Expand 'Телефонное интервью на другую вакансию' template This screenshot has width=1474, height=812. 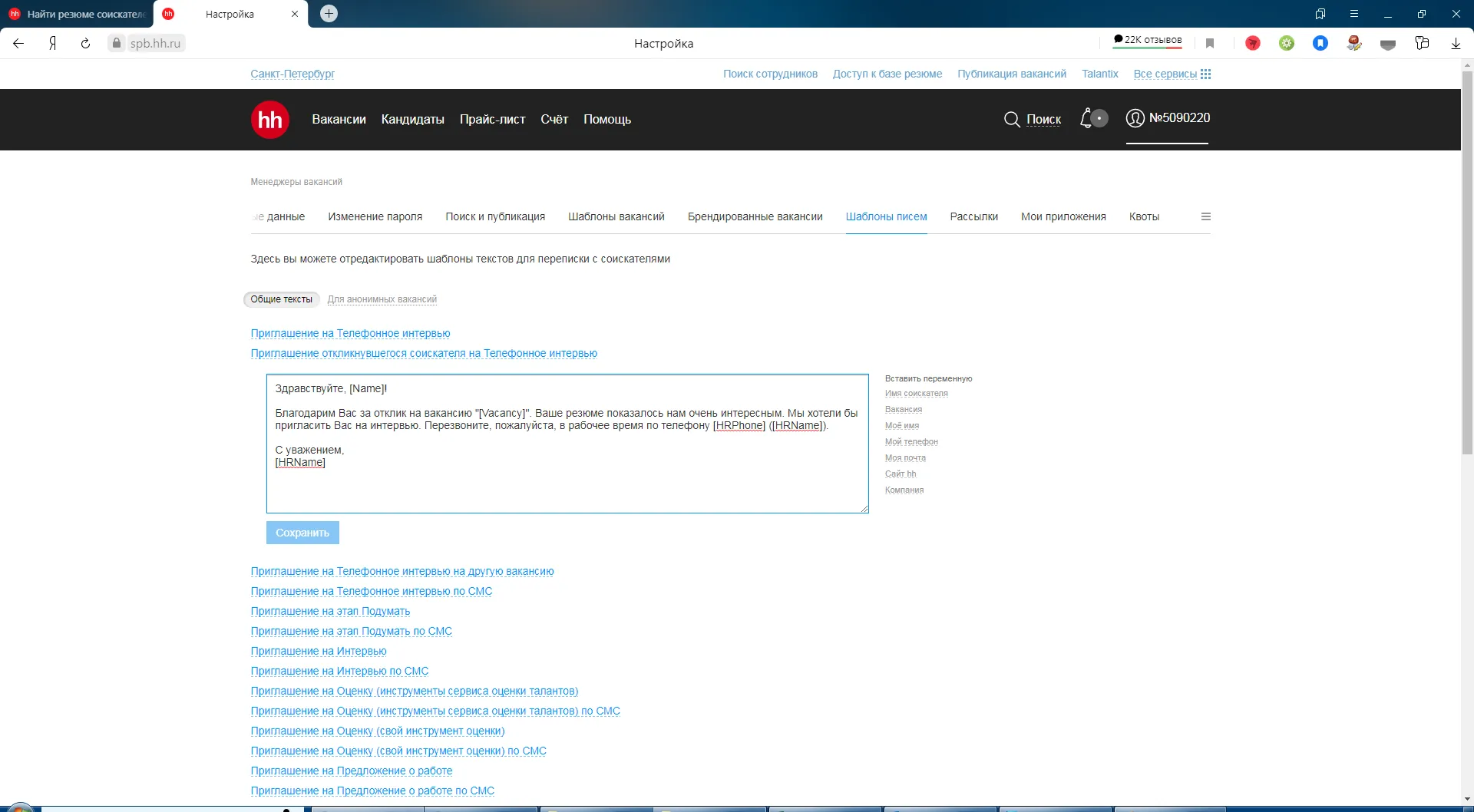tap(402, 571)
